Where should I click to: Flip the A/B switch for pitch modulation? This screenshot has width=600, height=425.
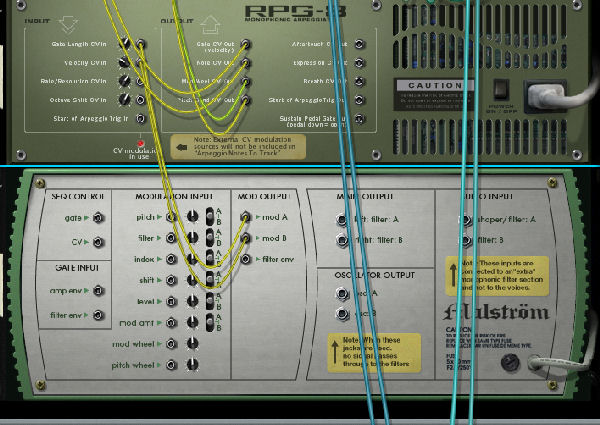tap(210, 217)
